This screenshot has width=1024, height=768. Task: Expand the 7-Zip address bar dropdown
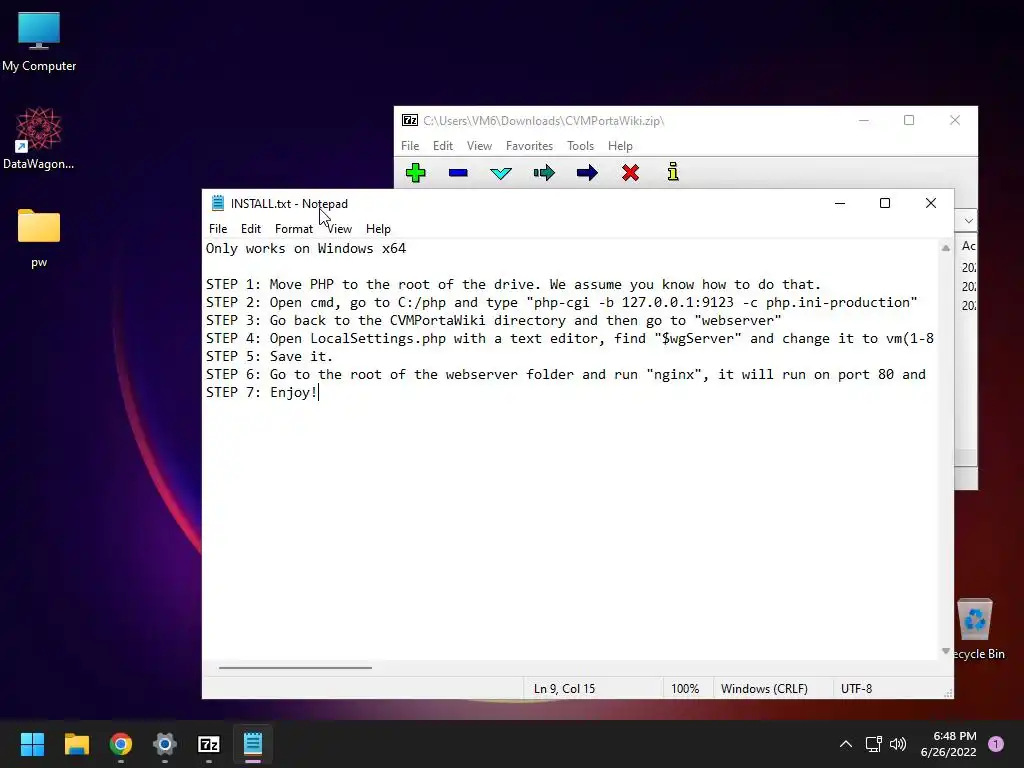(968, 221)
